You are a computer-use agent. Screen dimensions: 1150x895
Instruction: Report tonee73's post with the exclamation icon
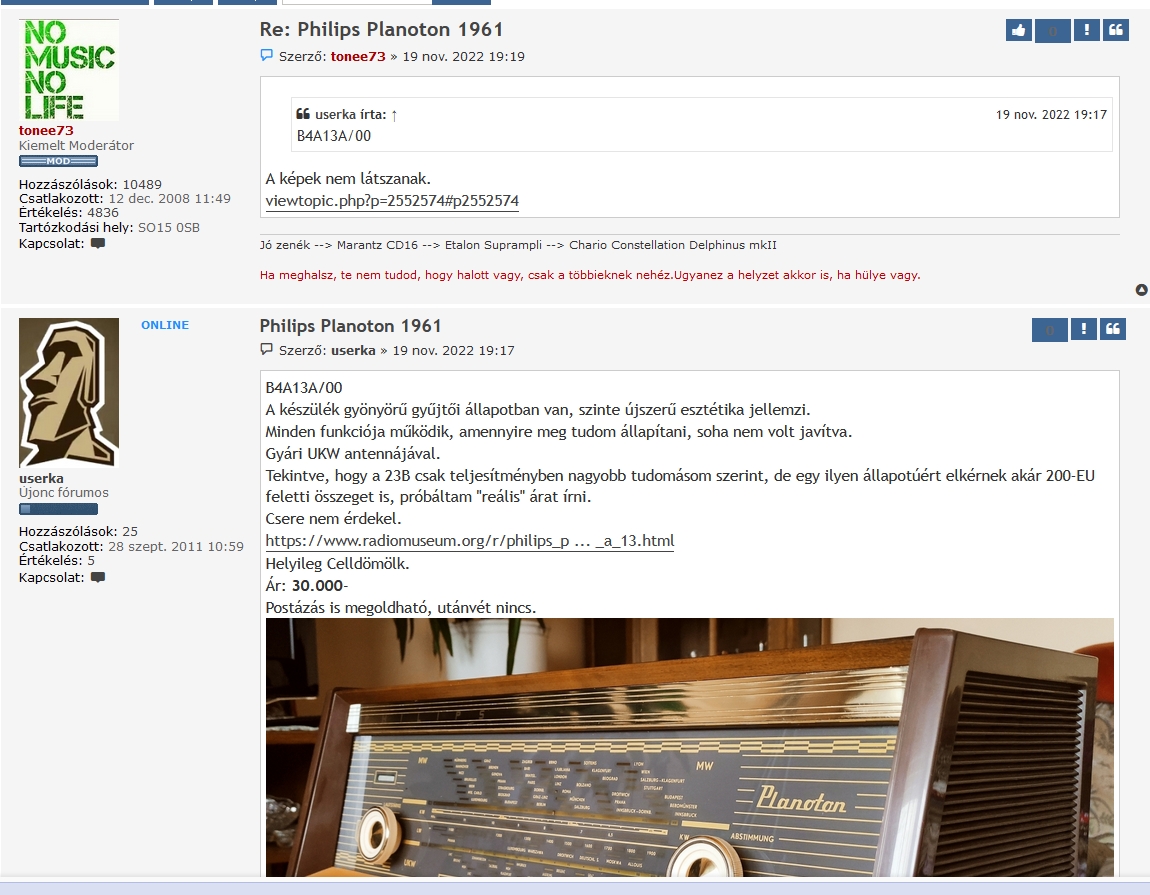1086,30
